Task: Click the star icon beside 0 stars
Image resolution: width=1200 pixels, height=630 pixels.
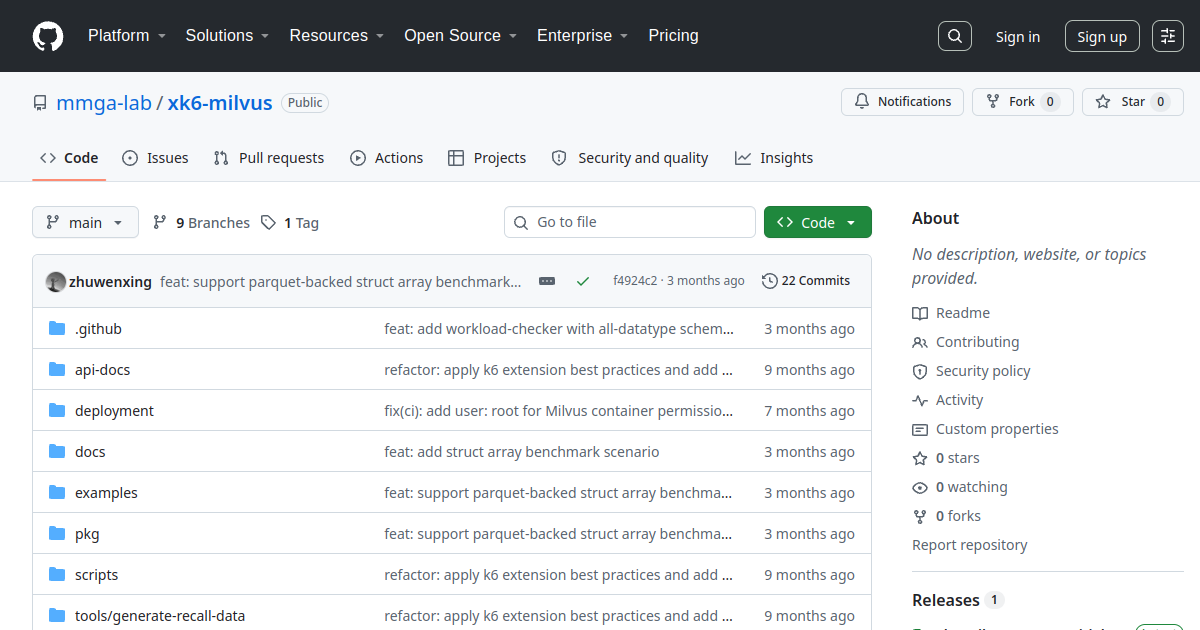Action: tap(920, 458)
